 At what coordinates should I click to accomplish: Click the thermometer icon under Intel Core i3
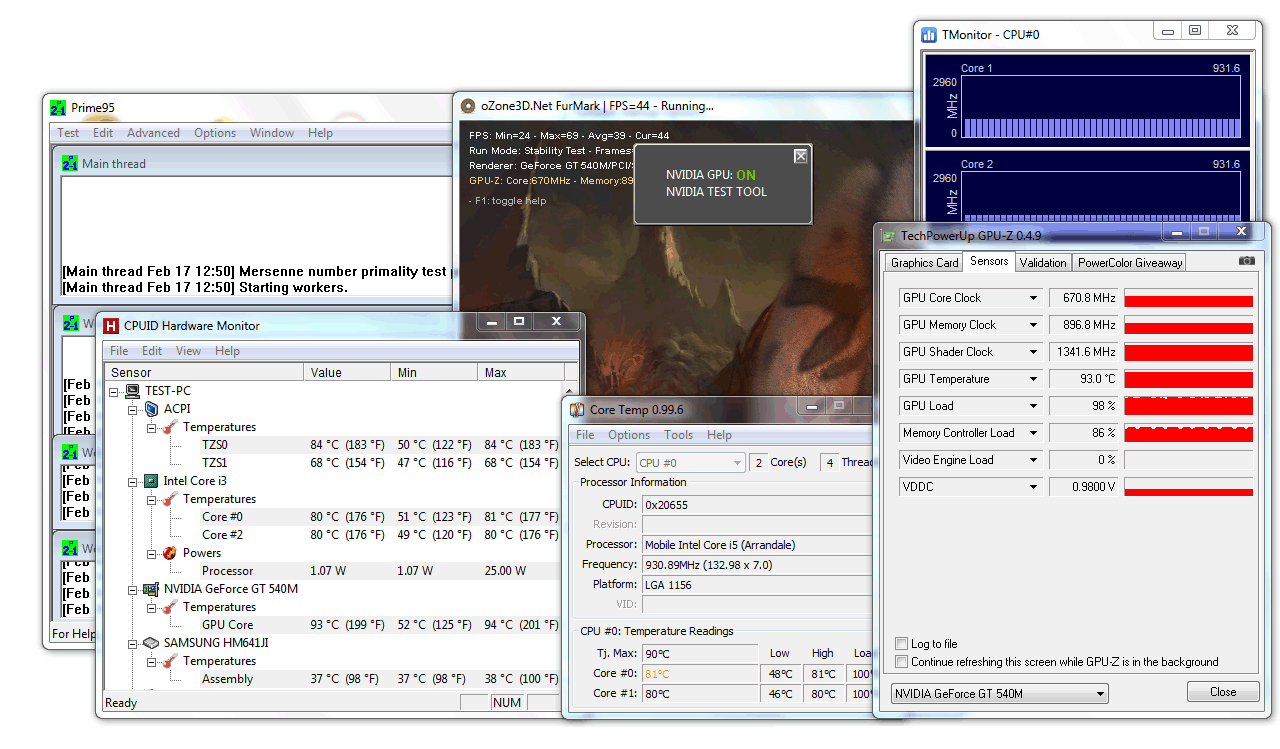click(x=169, y=499)
